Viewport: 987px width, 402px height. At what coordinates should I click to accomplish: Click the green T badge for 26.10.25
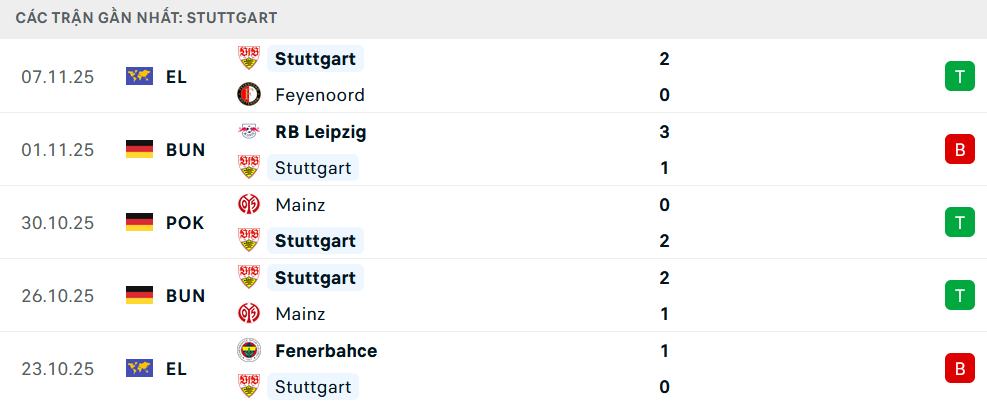coord(959,296)
